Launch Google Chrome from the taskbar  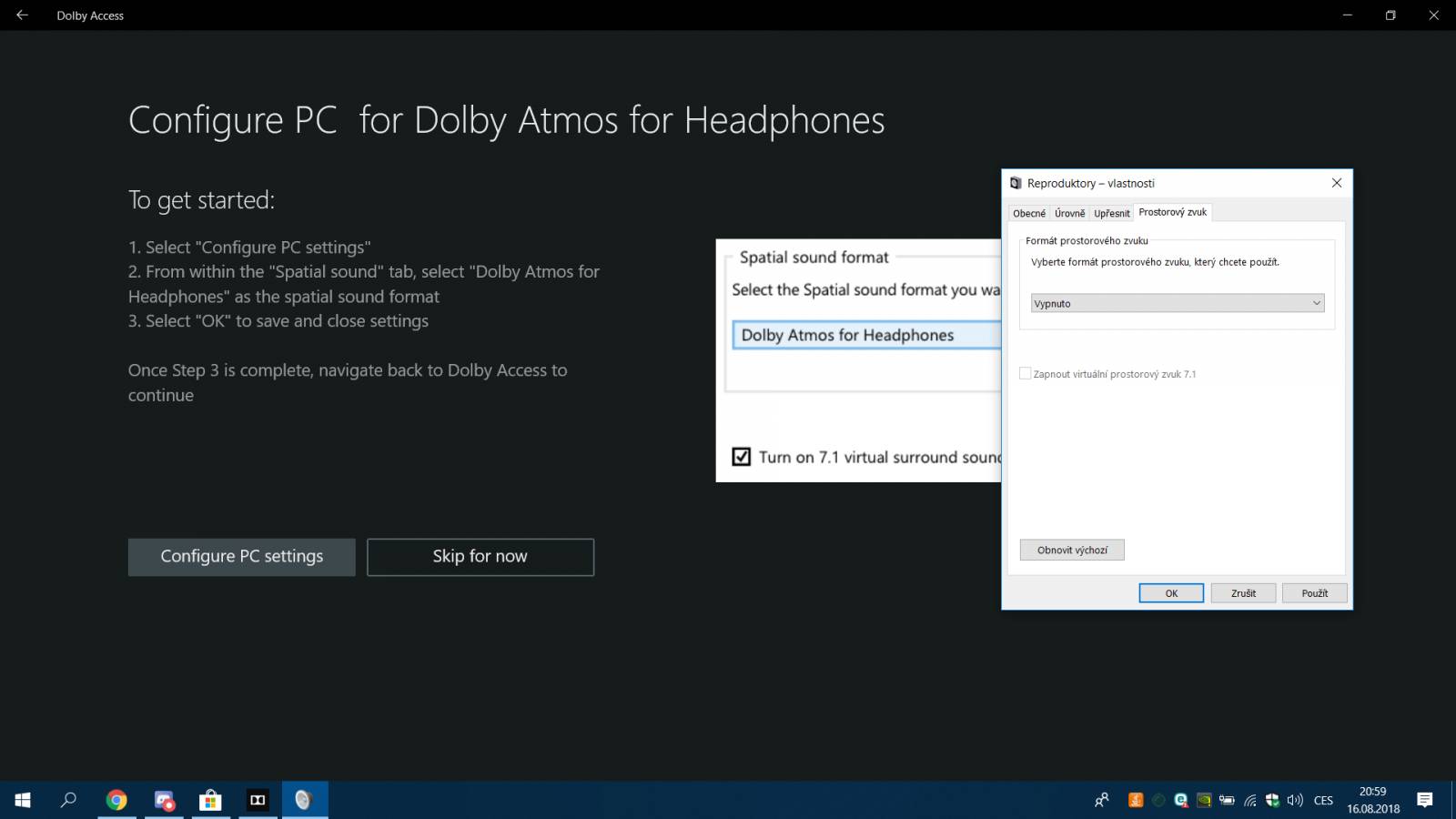coord(116,800)
